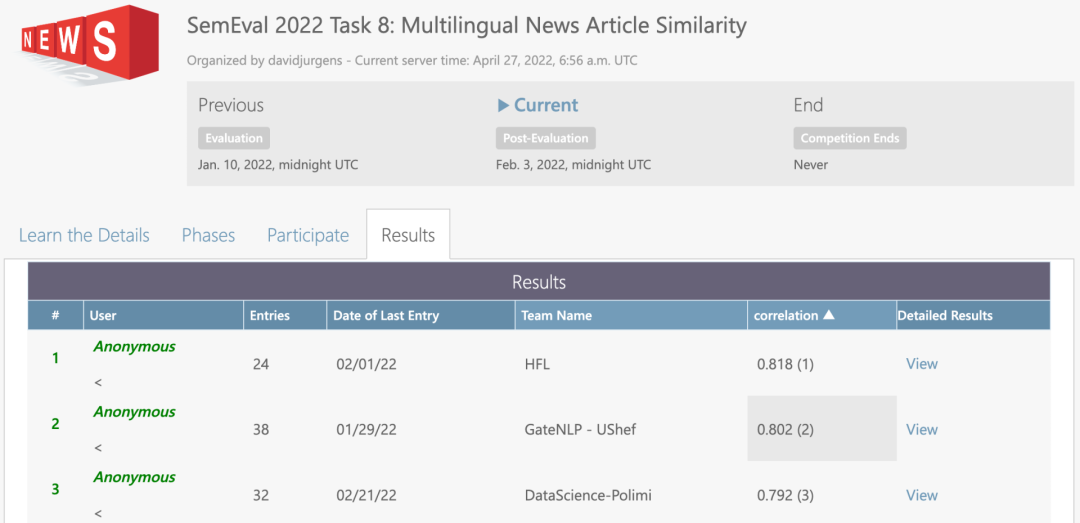Click the Current phase heading
This screenshot has width=1080, height=523.
point(546,105)
